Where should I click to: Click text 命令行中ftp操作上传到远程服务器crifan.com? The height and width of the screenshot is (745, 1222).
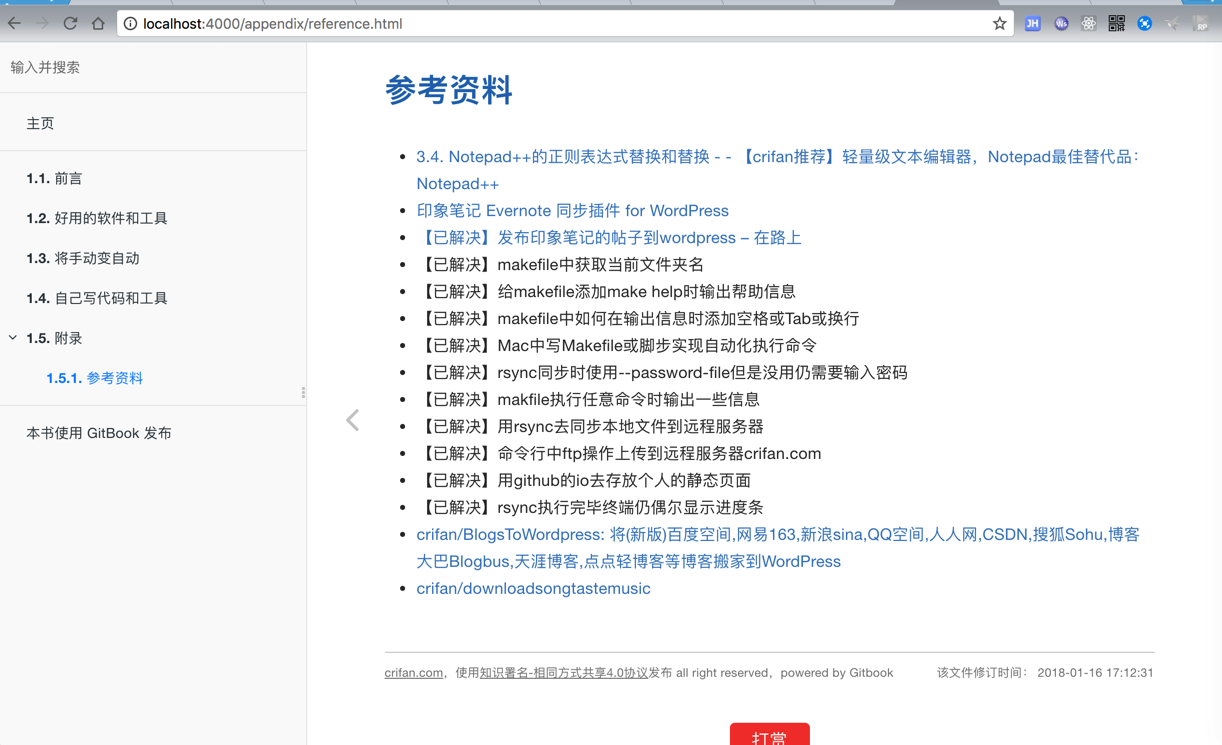[659, 454]
